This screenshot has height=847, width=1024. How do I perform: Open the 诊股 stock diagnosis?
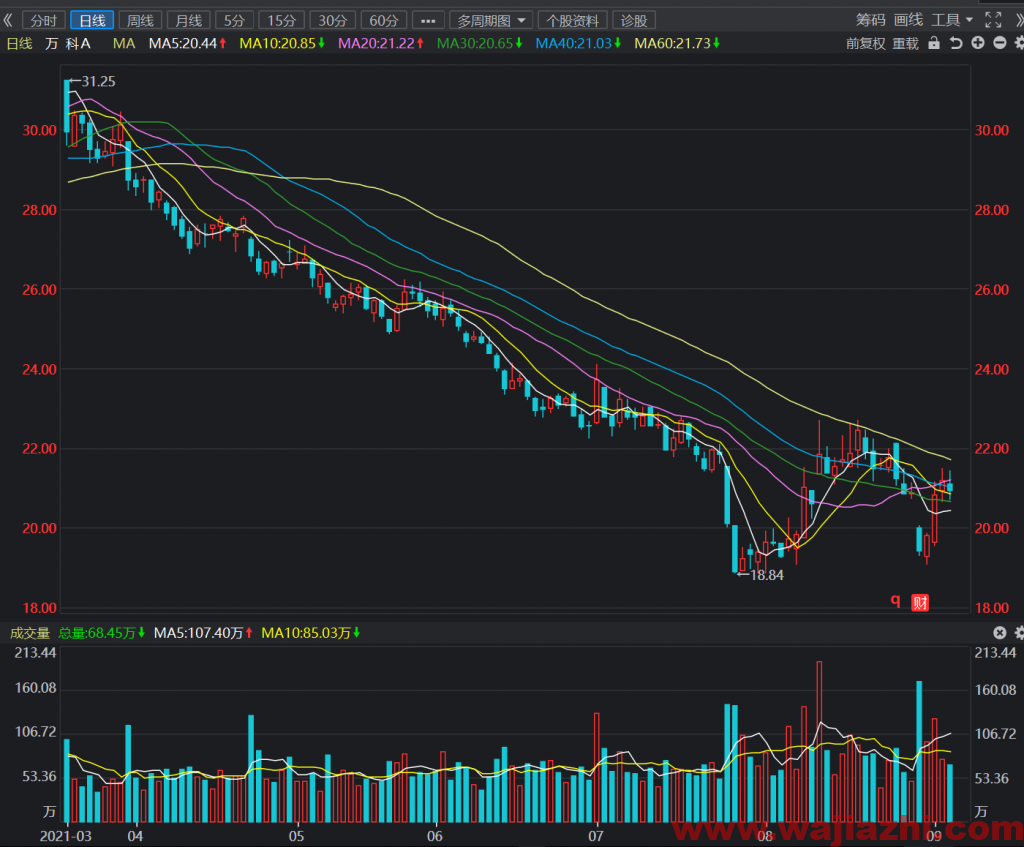633,20
